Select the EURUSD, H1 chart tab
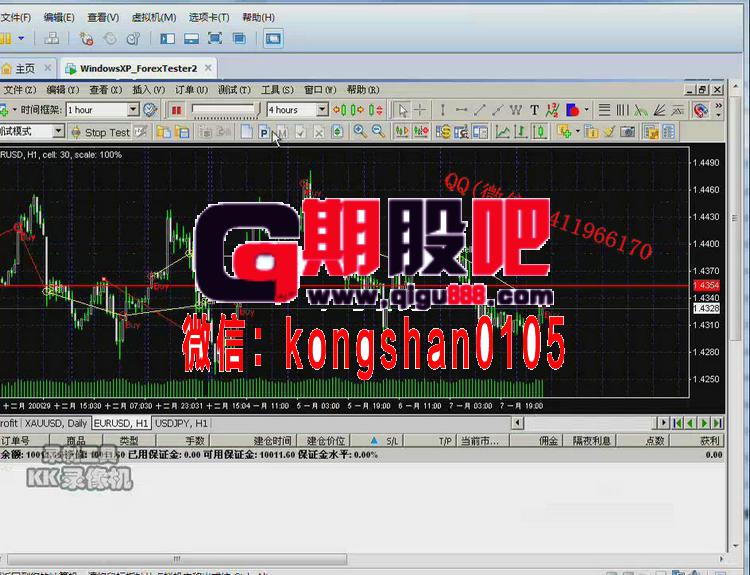 click(121, 423)
